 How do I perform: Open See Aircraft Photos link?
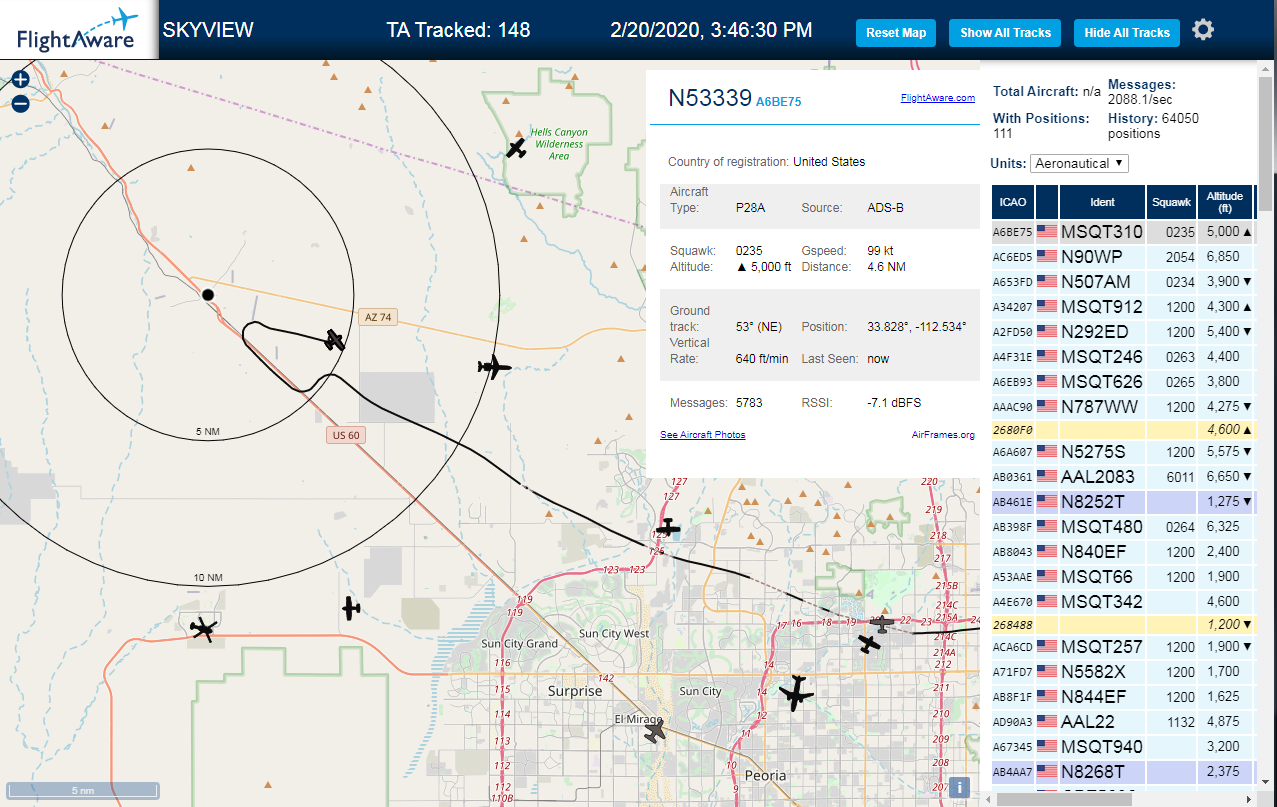click(702, 435)
